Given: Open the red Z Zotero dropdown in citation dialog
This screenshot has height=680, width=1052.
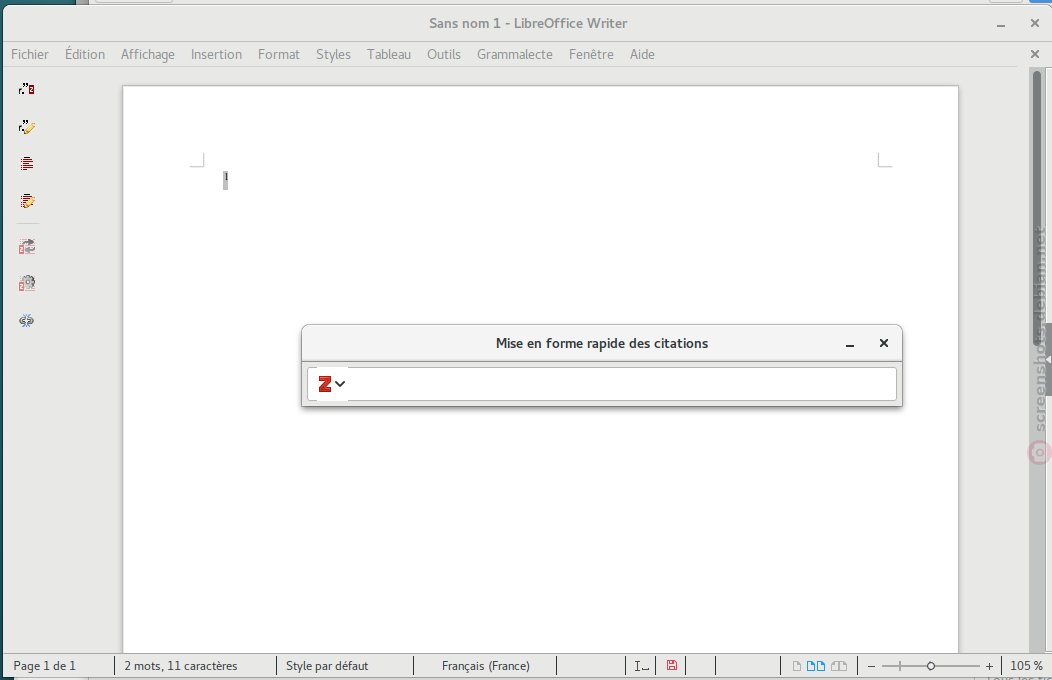Looking at the screenshot, I should 331,384.
